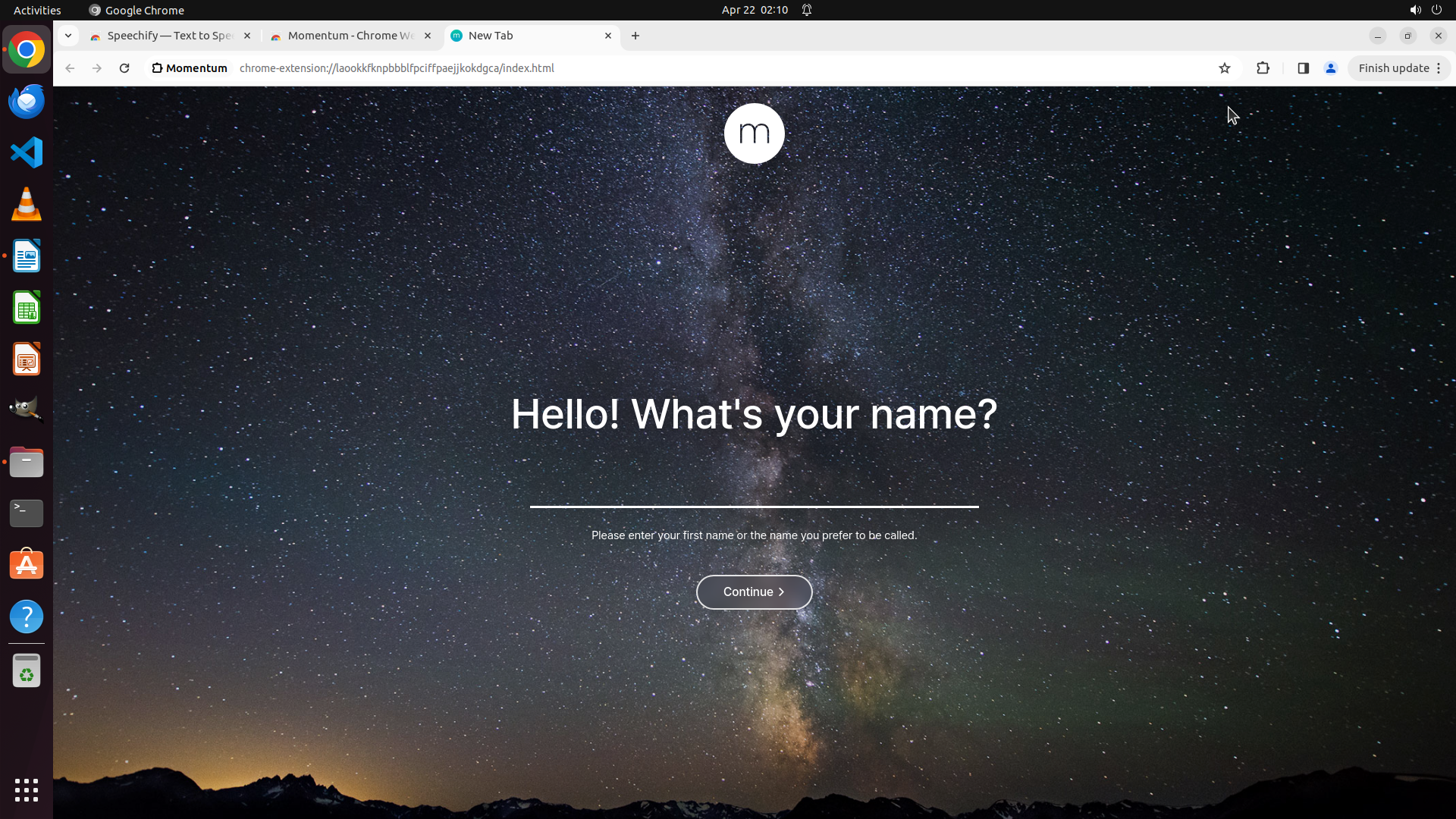
Task: Open the system volume indicator
Action: [1414, 10]
